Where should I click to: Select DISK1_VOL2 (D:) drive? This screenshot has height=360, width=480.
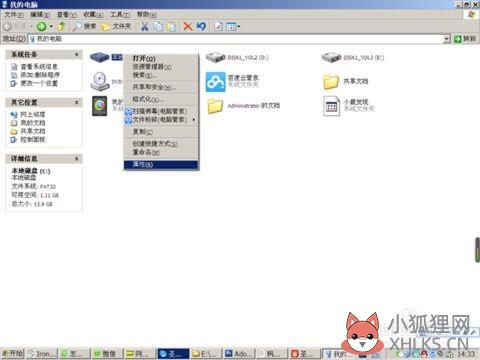(237, 58)
